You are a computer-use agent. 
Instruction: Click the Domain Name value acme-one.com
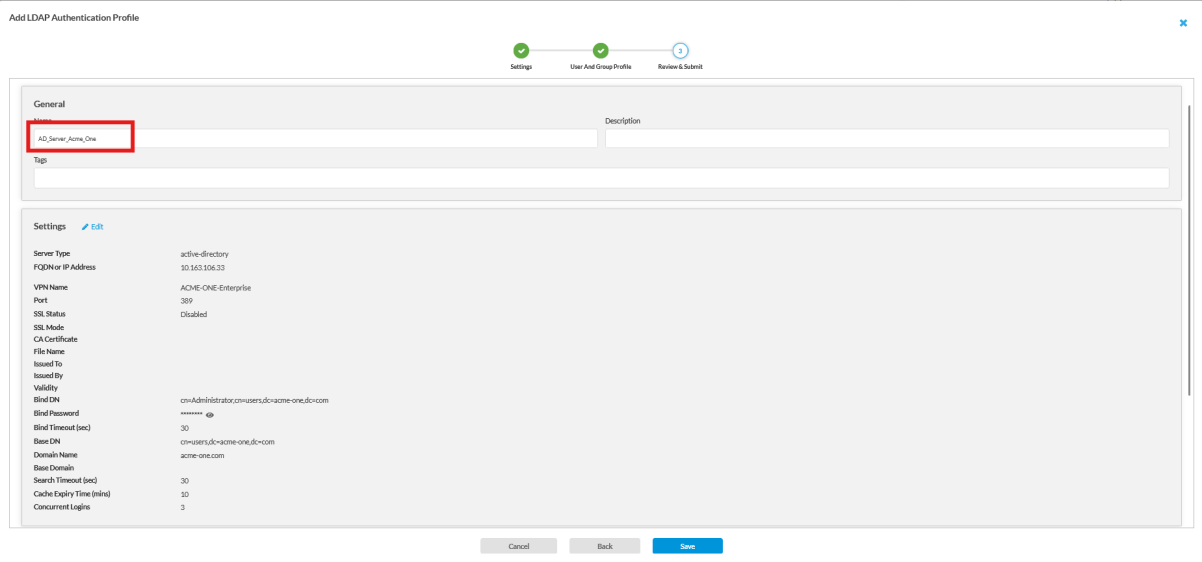tap(202, 455)
